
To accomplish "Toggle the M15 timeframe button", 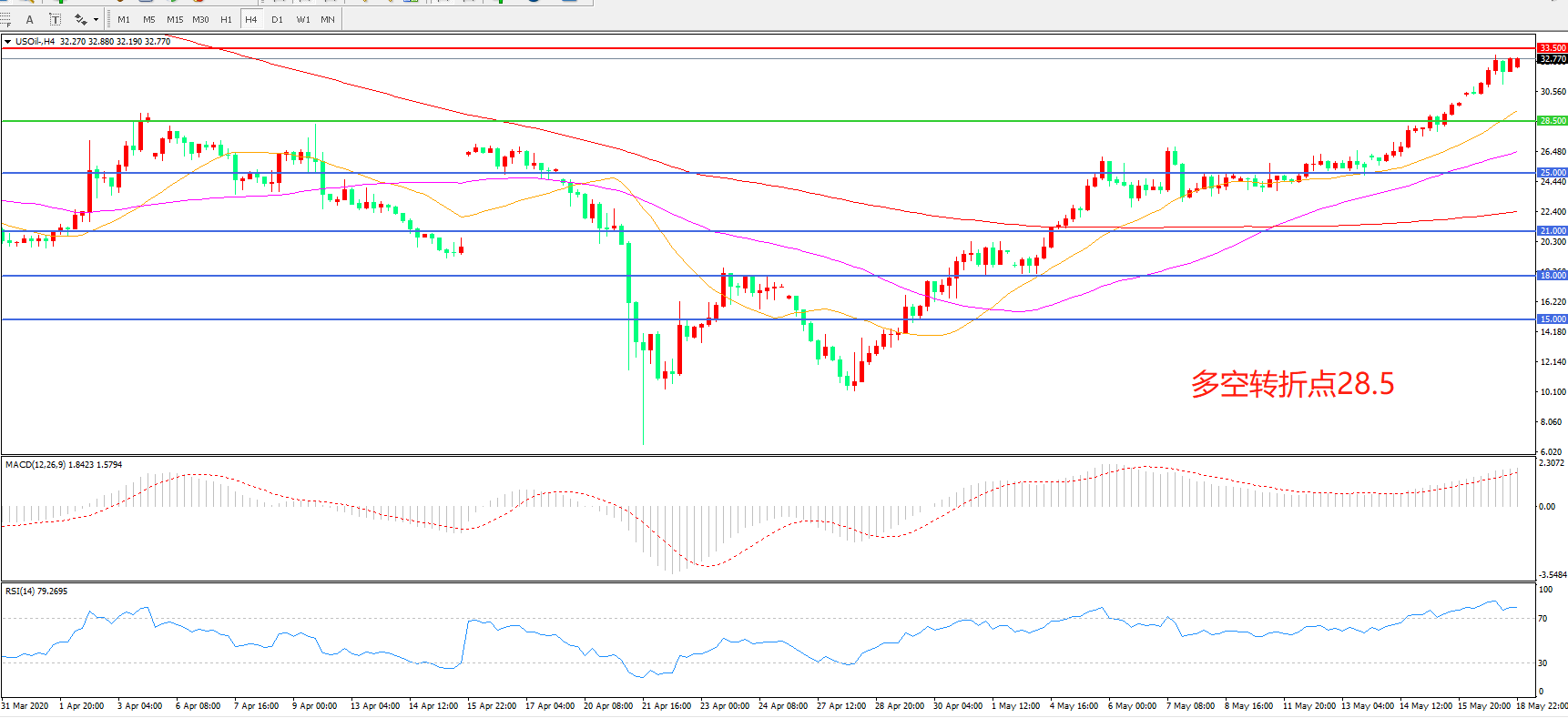I will tap(175, 19).
